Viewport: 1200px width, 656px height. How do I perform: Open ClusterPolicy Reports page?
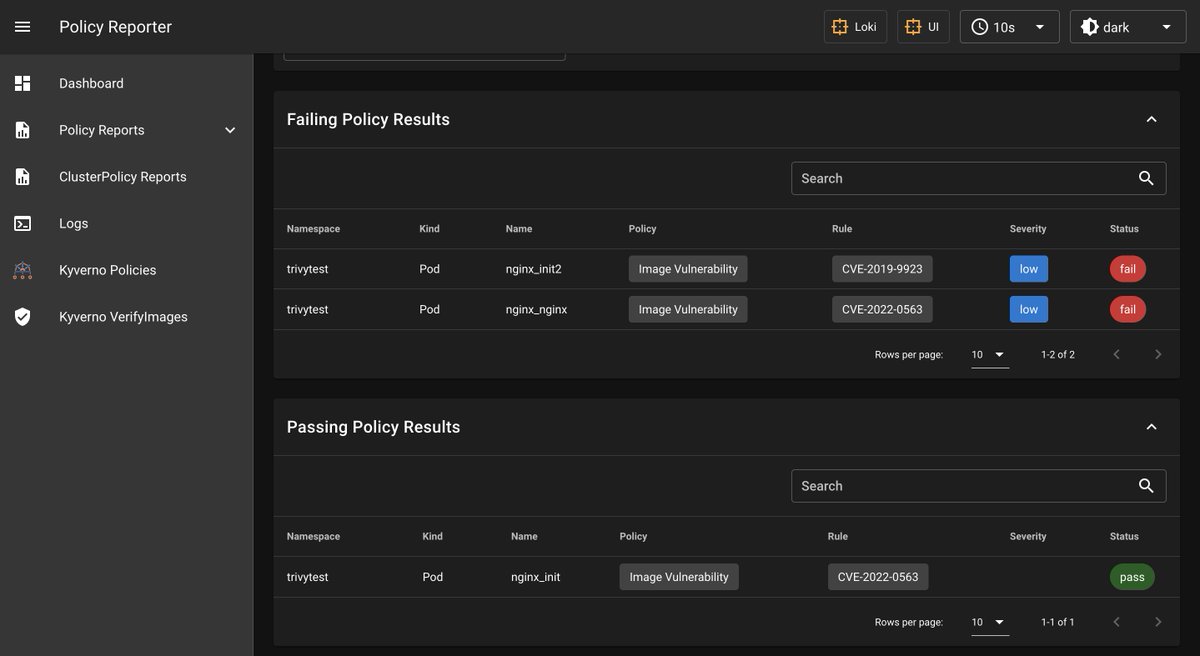tap(126, 177)
